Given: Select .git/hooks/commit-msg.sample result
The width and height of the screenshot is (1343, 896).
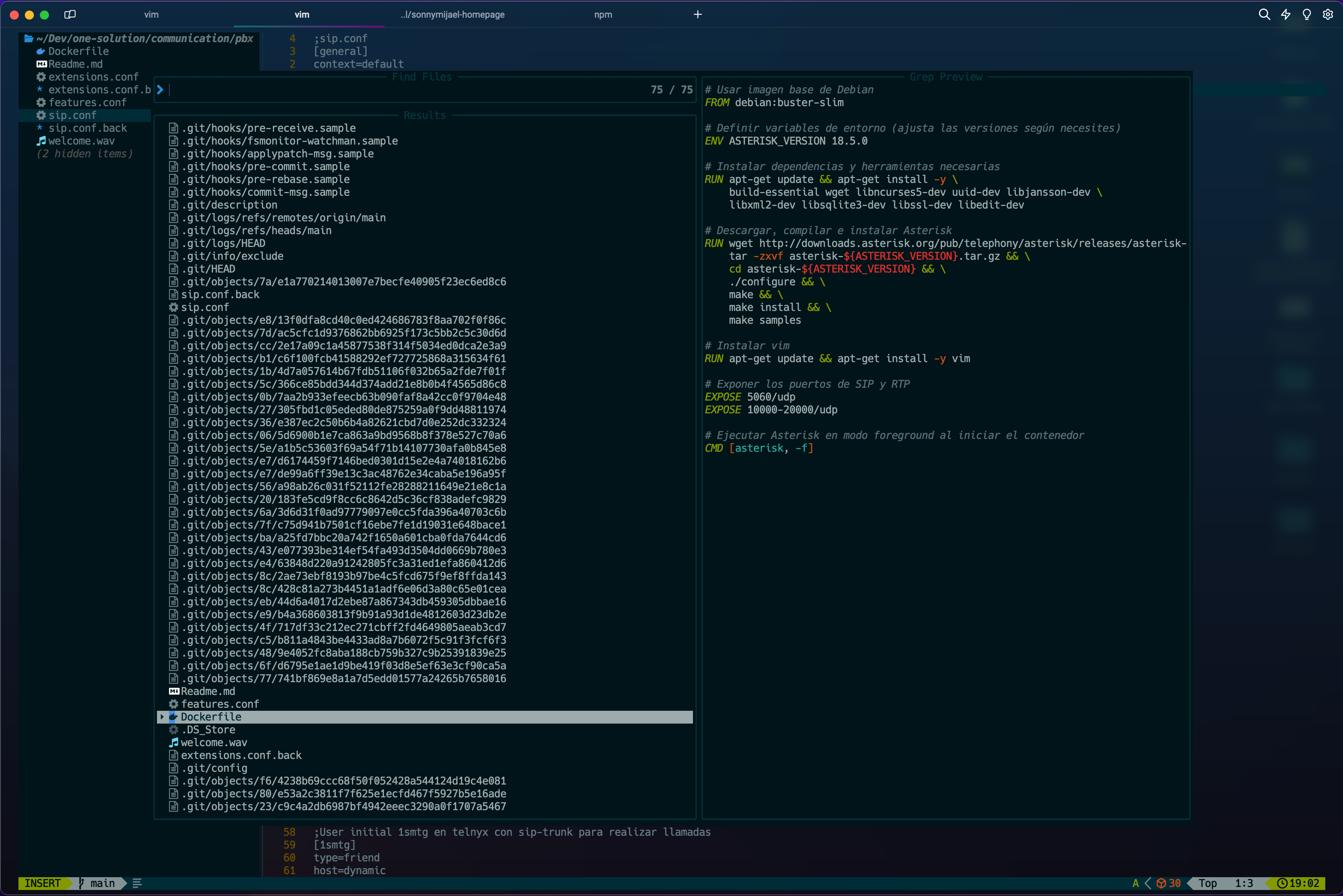Looking at the screenshot, I should (266, 192).
